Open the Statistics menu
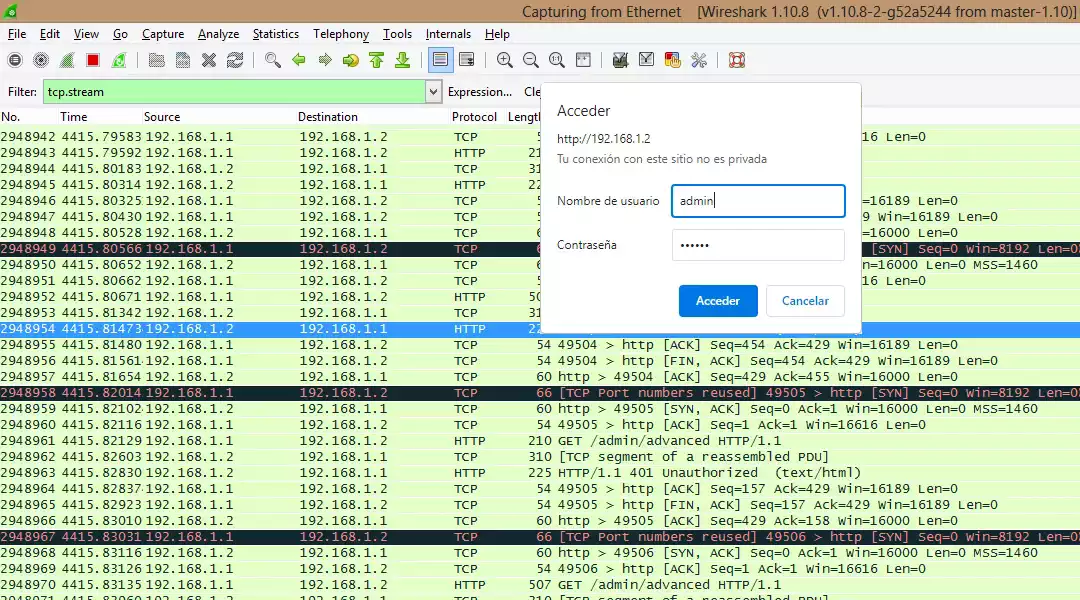Screen dimensions: 1080x600 tap(276, 34)
